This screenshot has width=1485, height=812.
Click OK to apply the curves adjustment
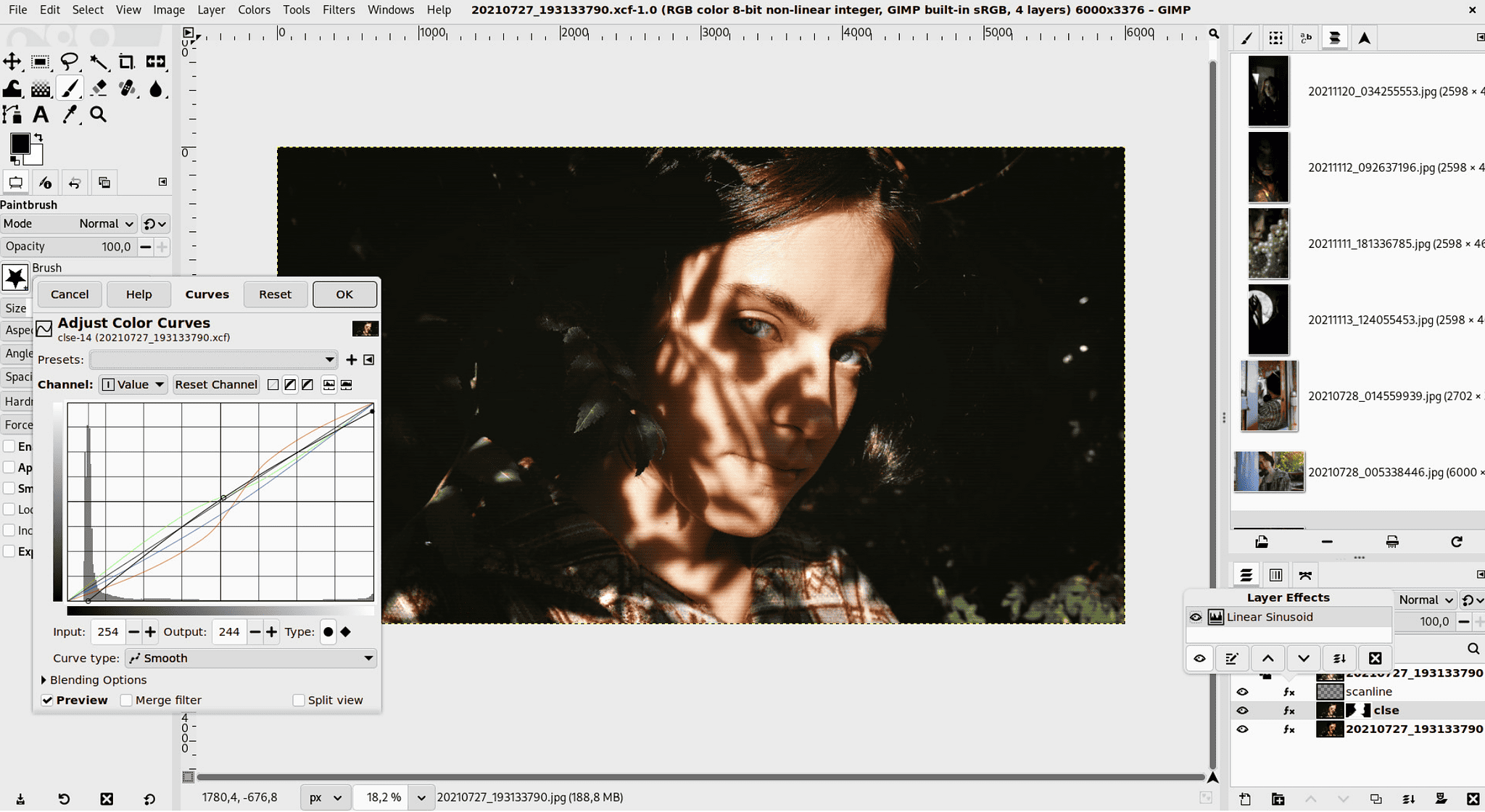tap(344, 294)
